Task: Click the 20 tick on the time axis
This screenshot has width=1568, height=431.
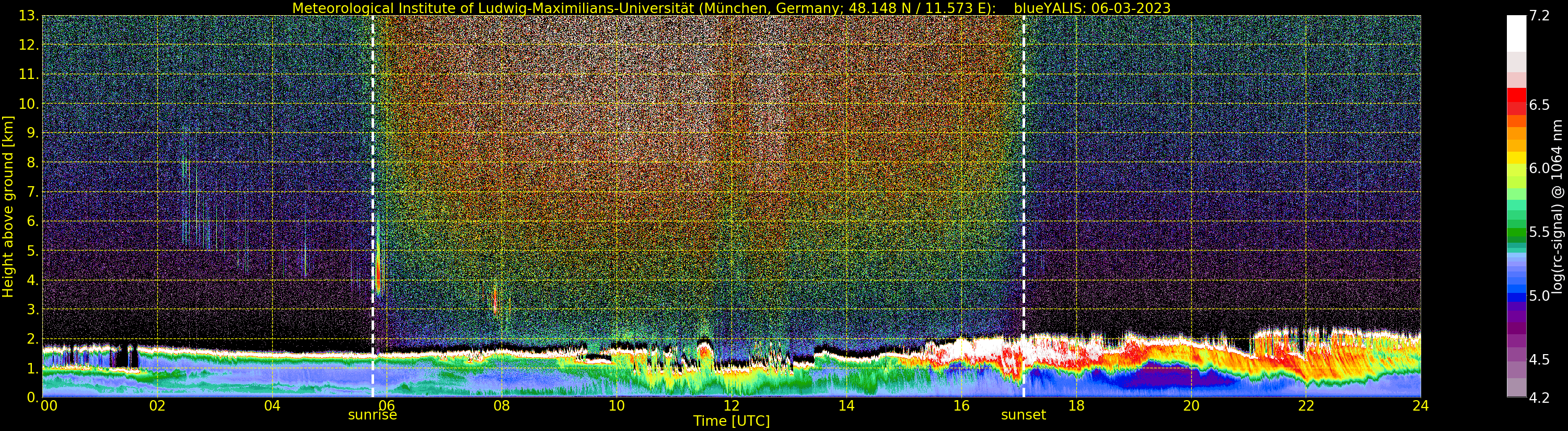Action: [x=1191, y=406]
